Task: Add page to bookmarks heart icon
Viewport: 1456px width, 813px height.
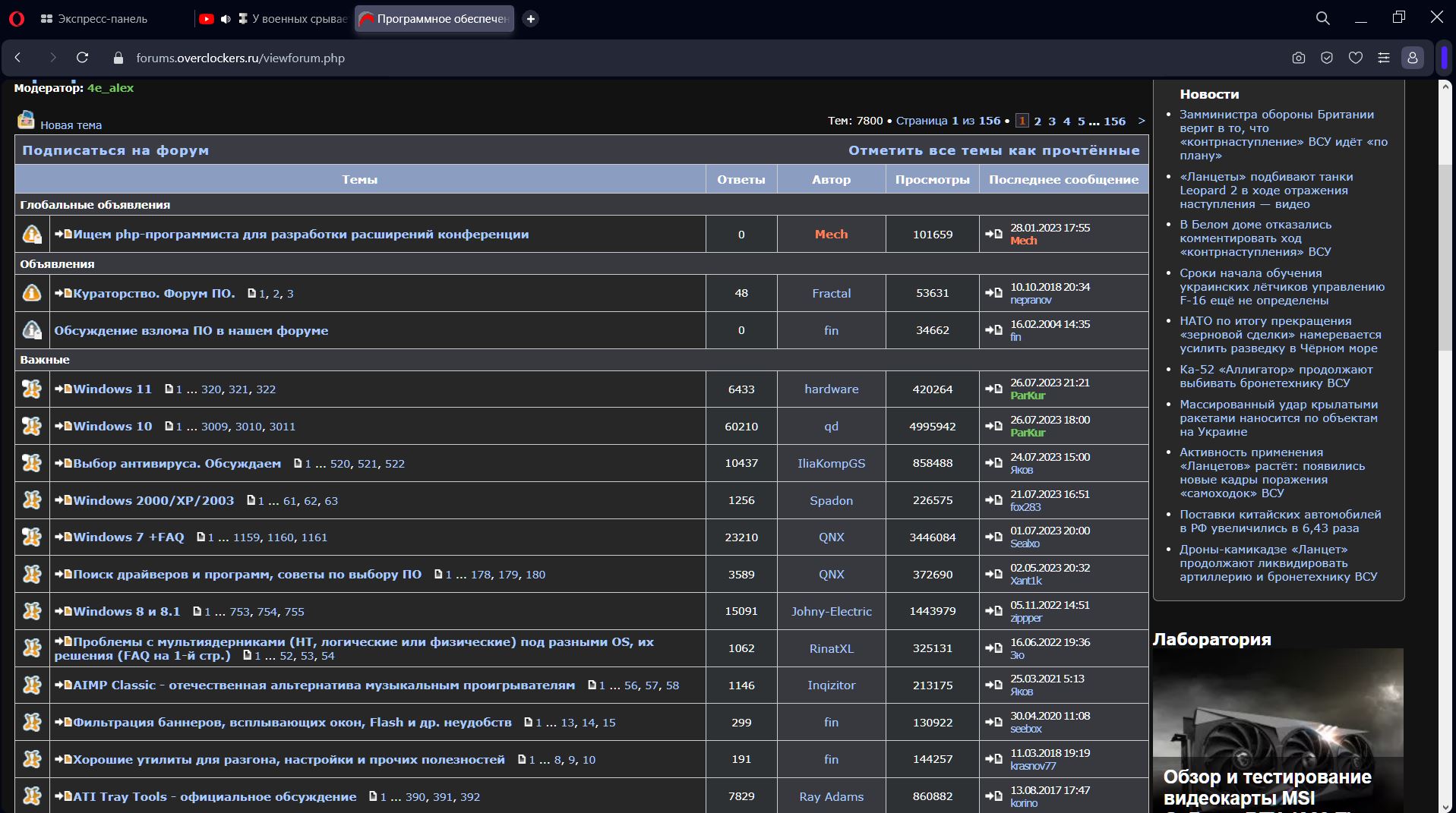Action: click(1356, 58)
